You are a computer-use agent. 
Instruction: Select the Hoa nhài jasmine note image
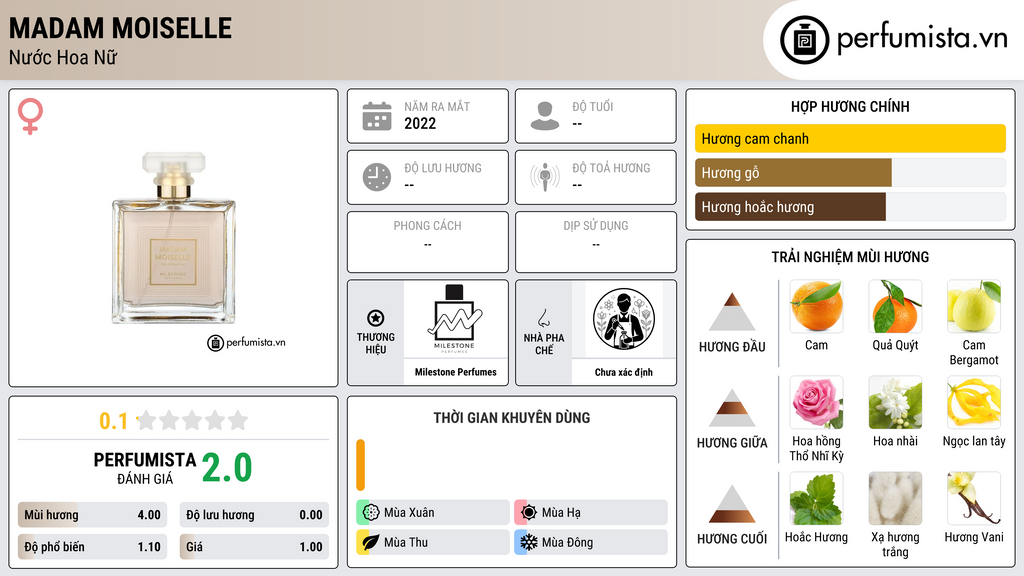pyautogui.click(x=895, y=402)
